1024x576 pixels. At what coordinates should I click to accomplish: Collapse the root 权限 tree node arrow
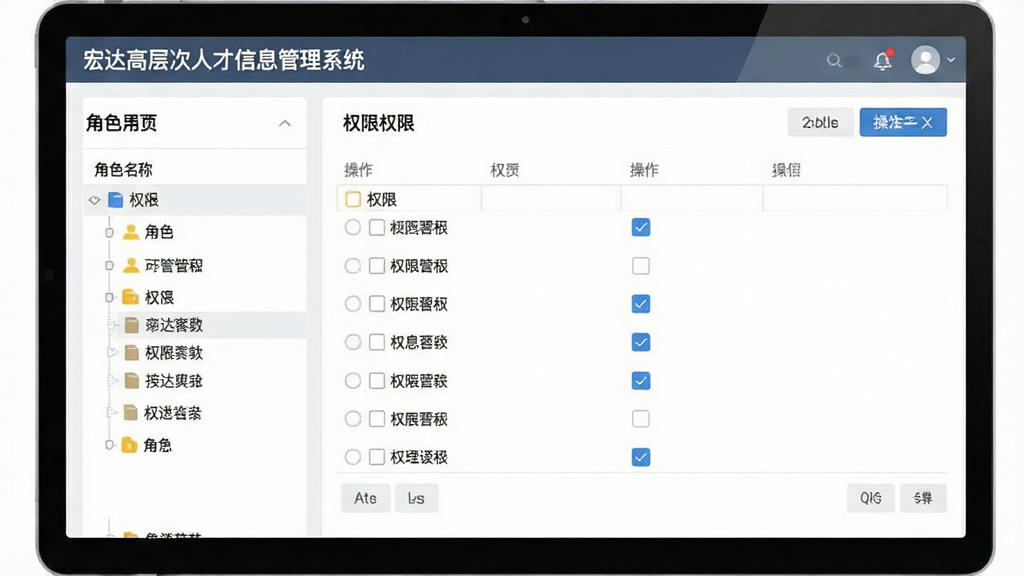tap(94, 200)
